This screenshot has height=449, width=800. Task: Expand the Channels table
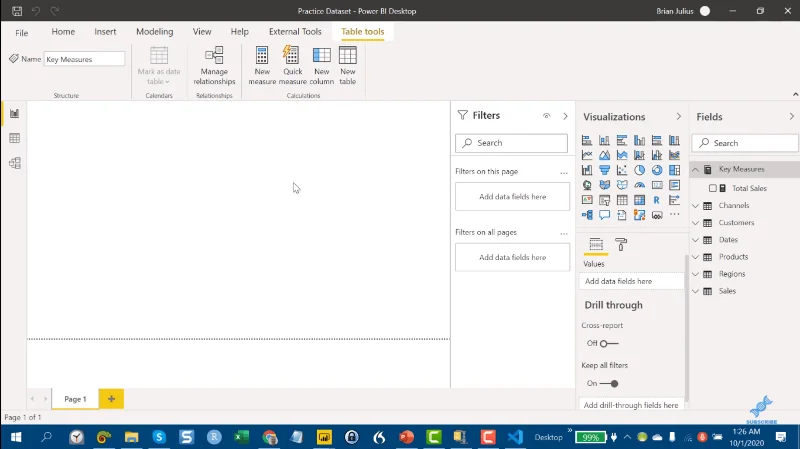coord(695,206)
